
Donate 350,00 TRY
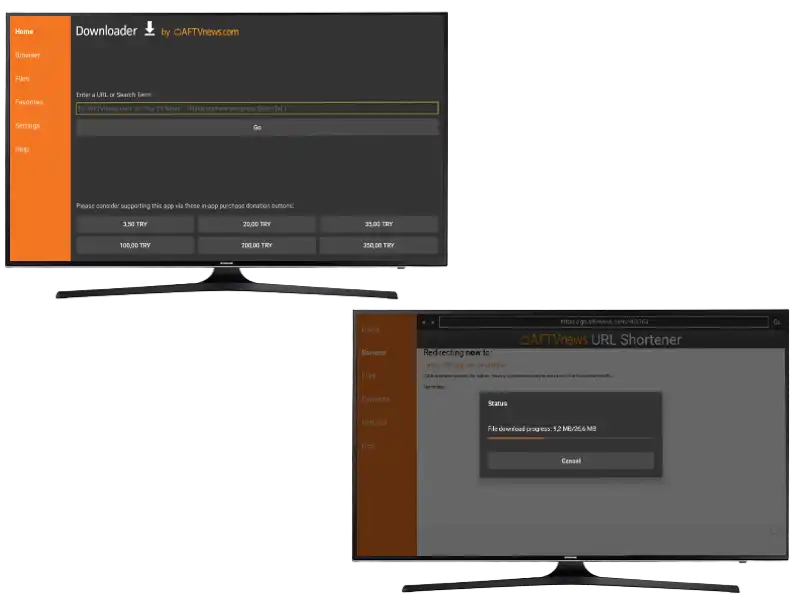pyautogui.click(x=379, y=245)
